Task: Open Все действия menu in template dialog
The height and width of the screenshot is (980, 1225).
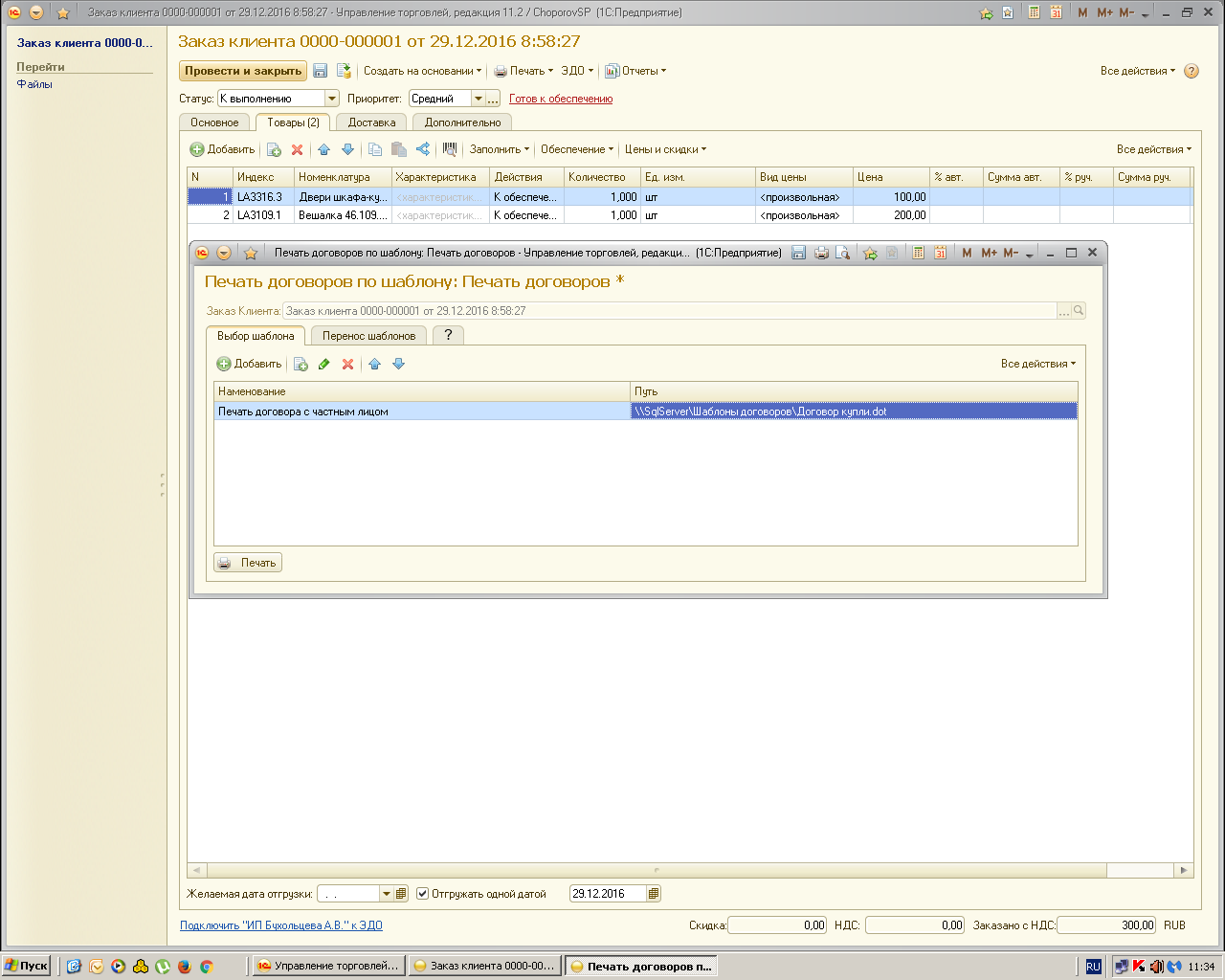Action: point(1038,364)
